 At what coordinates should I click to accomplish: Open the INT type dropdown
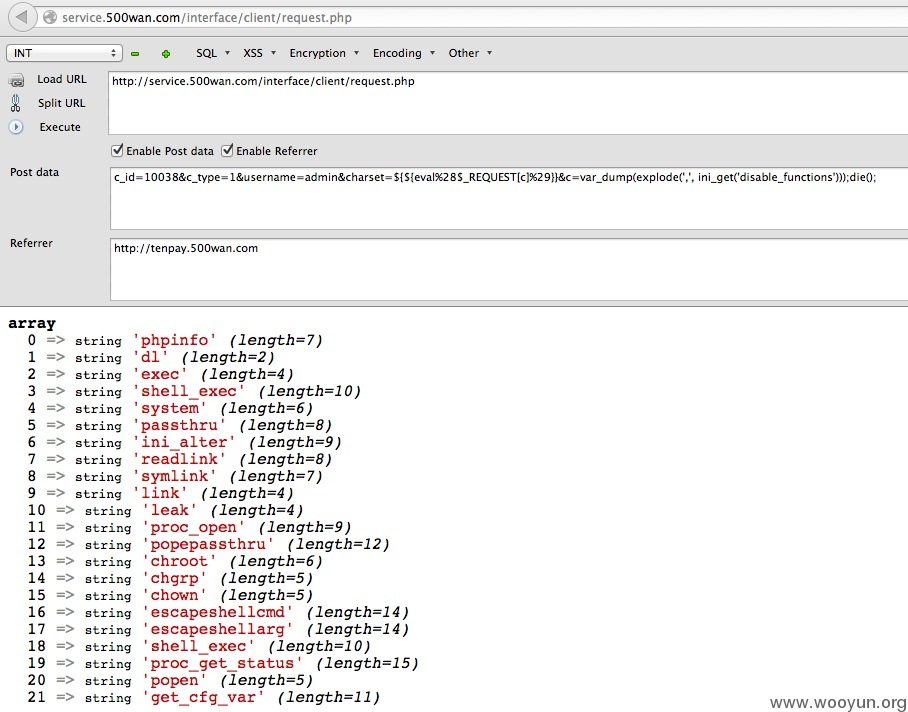click(64, 53)
